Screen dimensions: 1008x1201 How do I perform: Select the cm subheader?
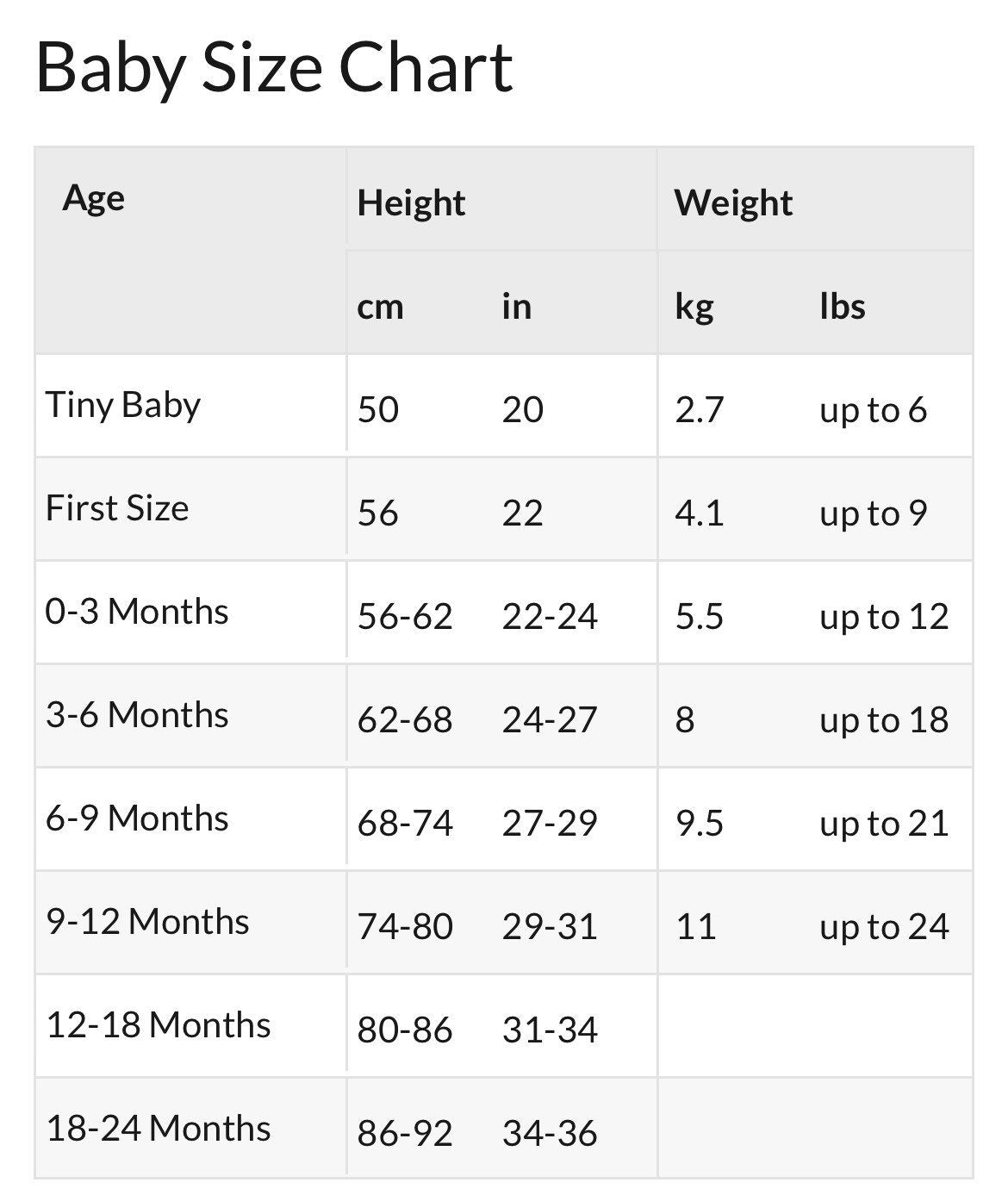pyautogui.click(x=380, y=307)
